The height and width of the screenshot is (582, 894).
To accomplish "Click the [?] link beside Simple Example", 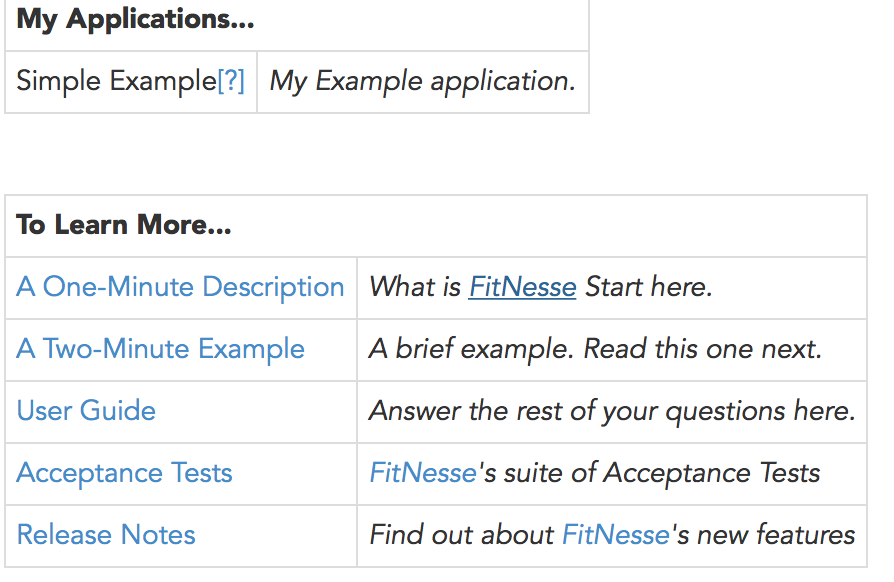I will coord(230,81).
